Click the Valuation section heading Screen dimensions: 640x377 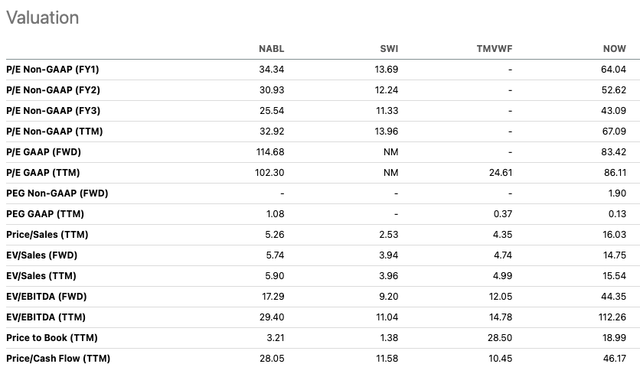coord(42,18)
